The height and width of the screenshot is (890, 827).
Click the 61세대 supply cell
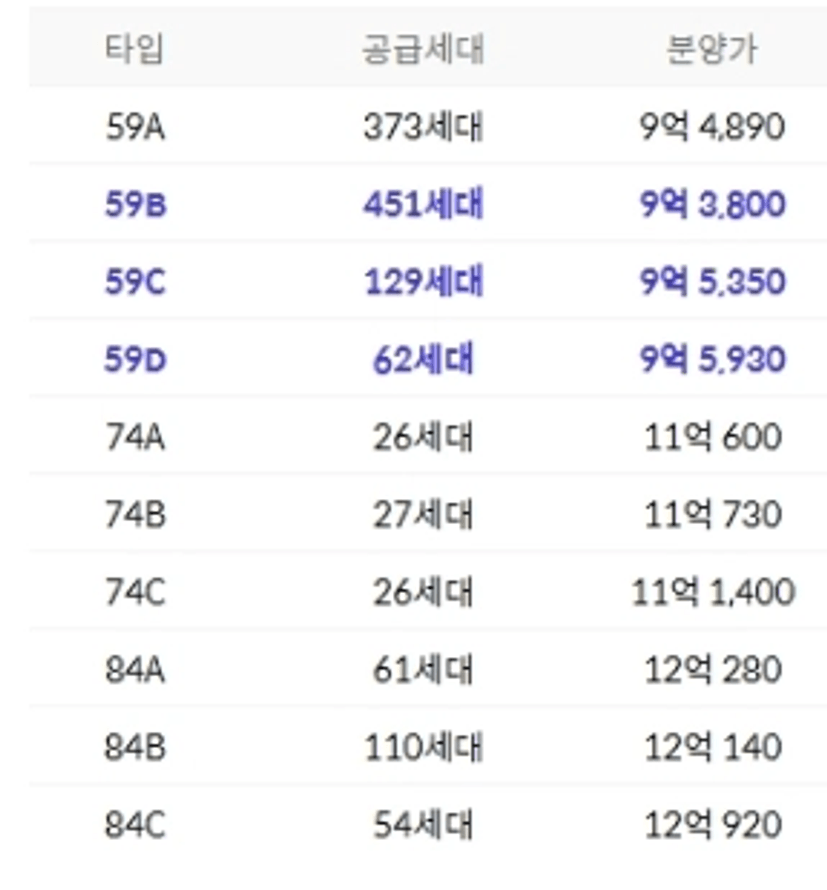pos(422,670)
